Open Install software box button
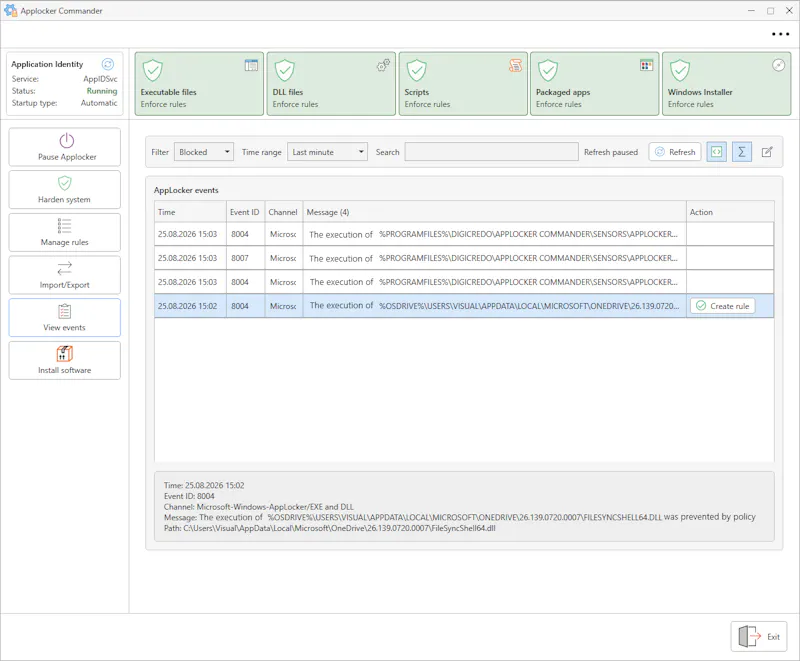The width and height of the screenshot is (800, 661). [65, 361]
